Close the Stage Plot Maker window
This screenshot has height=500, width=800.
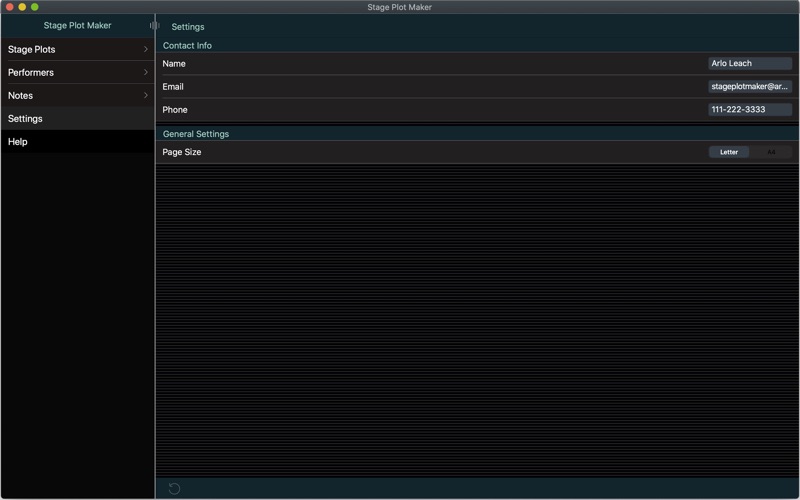coord(9,7)
